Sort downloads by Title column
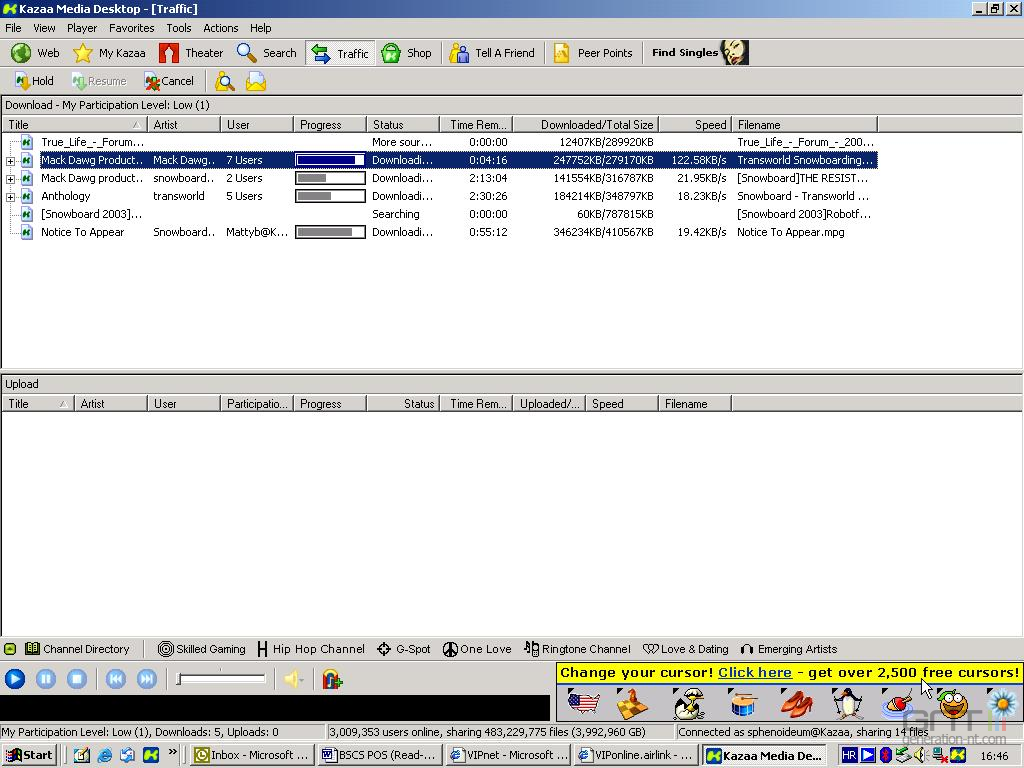1024x768 pixels. pos(74,125)
